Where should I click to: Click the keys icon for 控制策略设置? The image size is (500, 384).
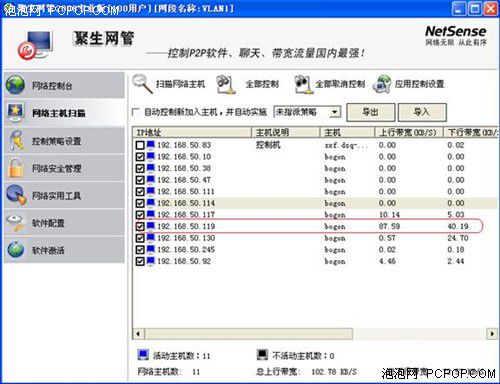pyautogui.click(x=16, y=140)
